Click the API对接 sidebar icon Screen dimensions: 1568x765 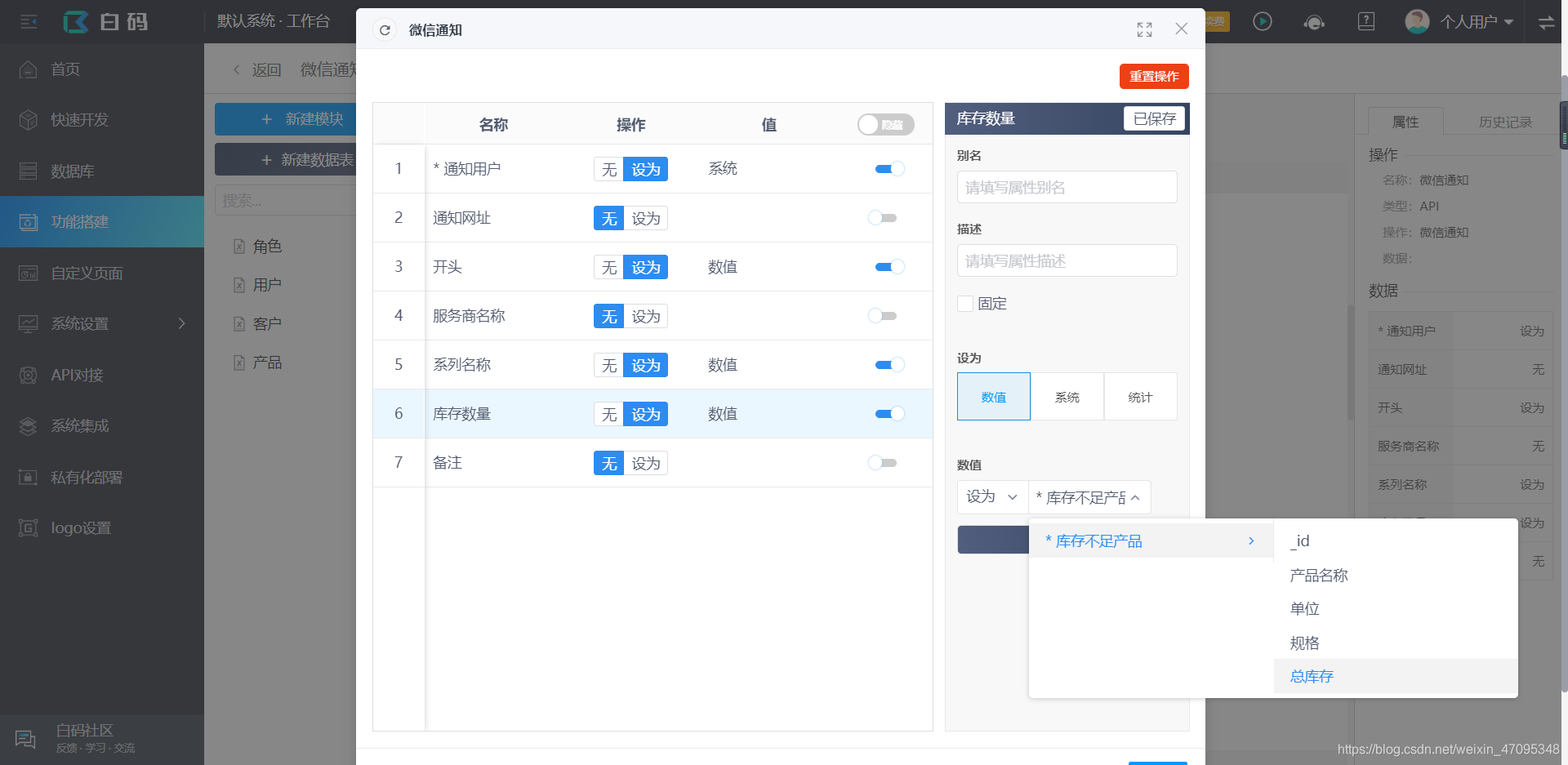pyautogui.click(x=75, y=375)
